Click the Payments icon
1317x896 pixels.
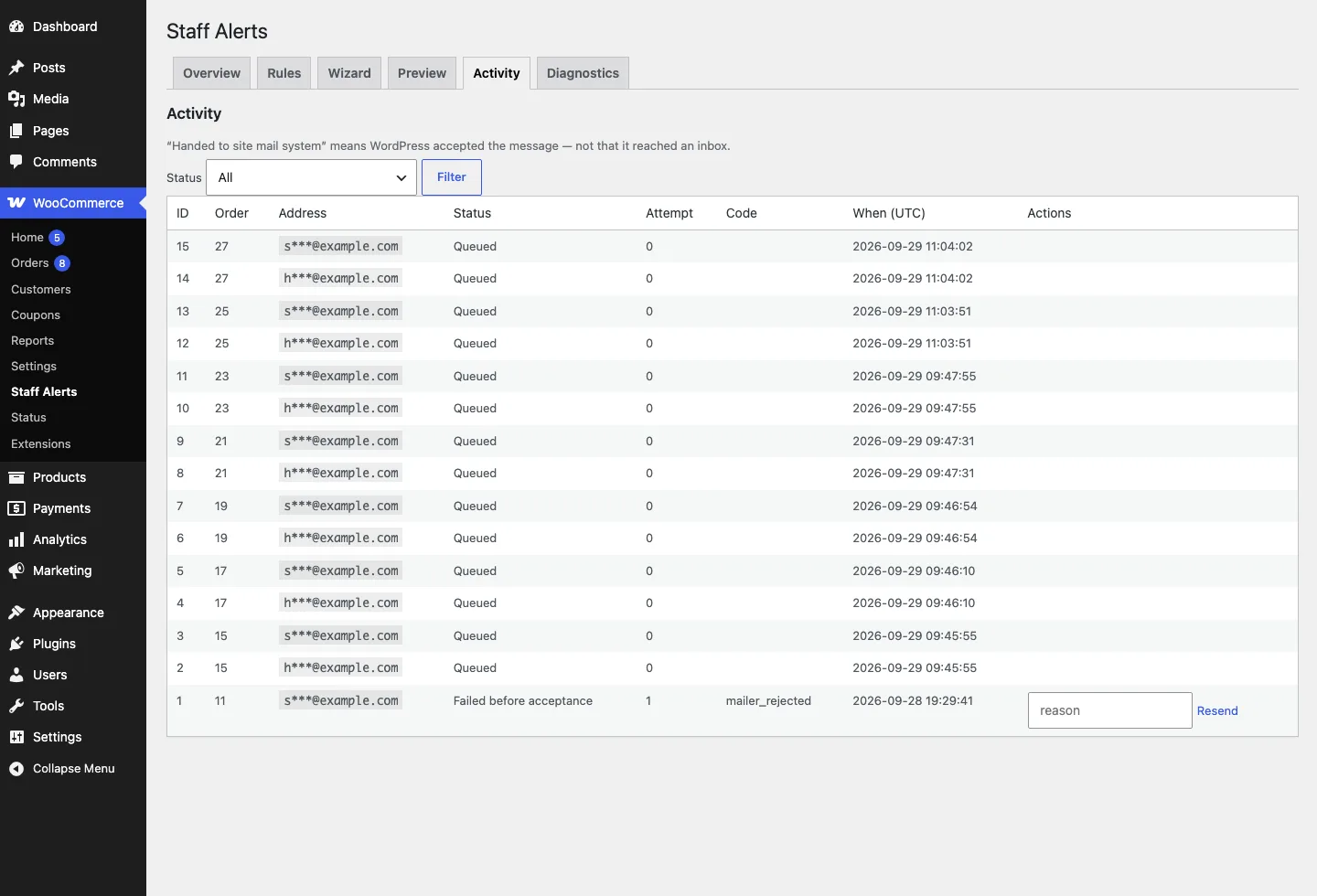(x=16, y=508)
